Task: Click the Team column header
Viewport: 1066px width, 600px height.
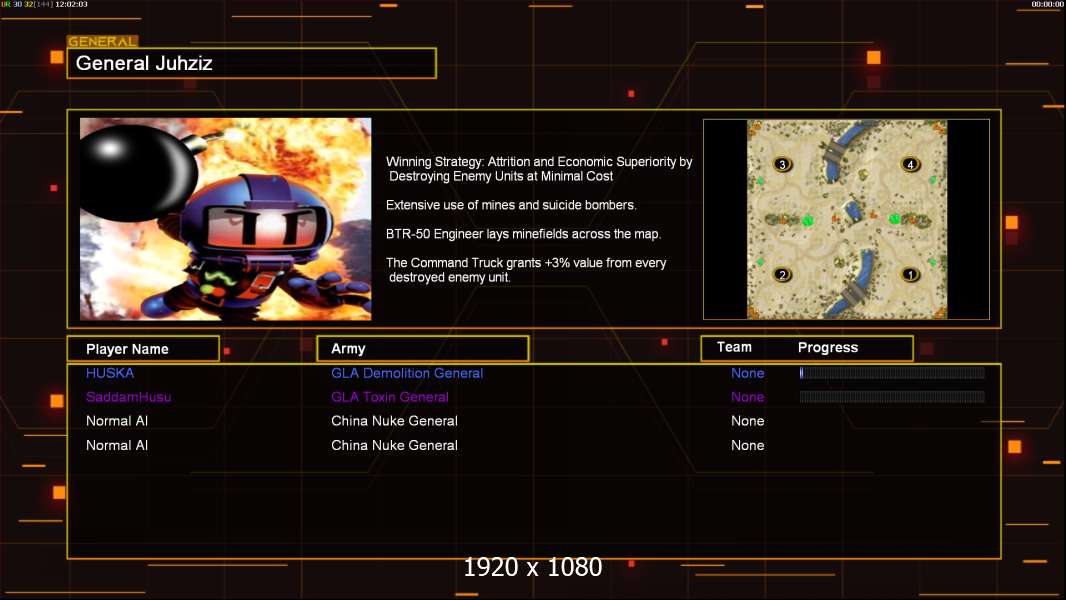Action: (734, 347)
